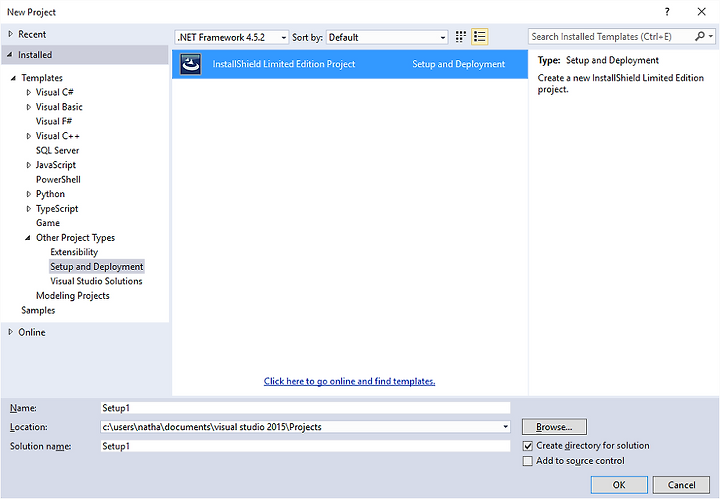
Task: Collapse the Templates tree node arrow
Action: coord(13,78)
